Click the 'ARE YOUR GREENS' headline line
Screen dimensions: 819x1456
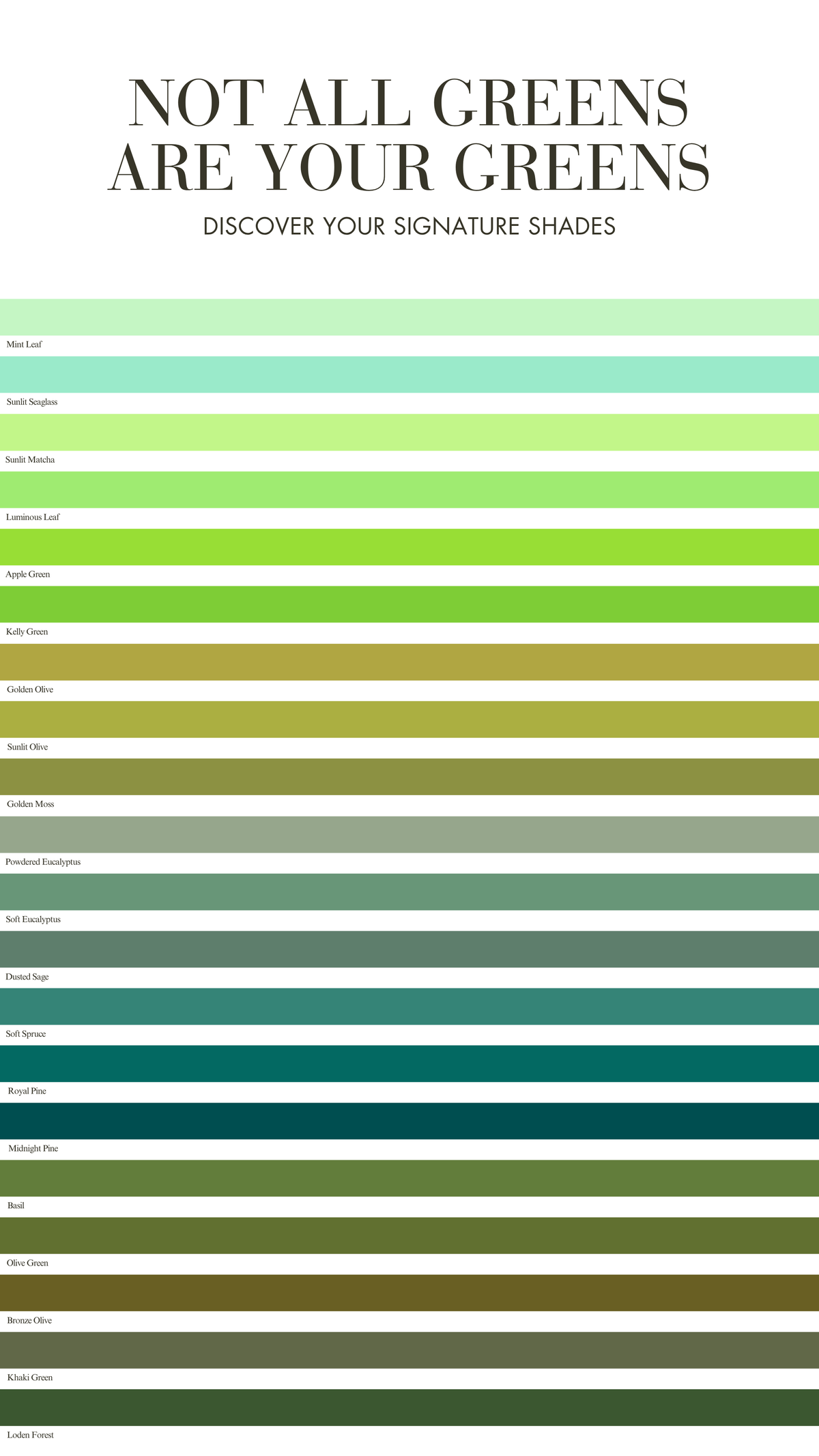[409, 167]
